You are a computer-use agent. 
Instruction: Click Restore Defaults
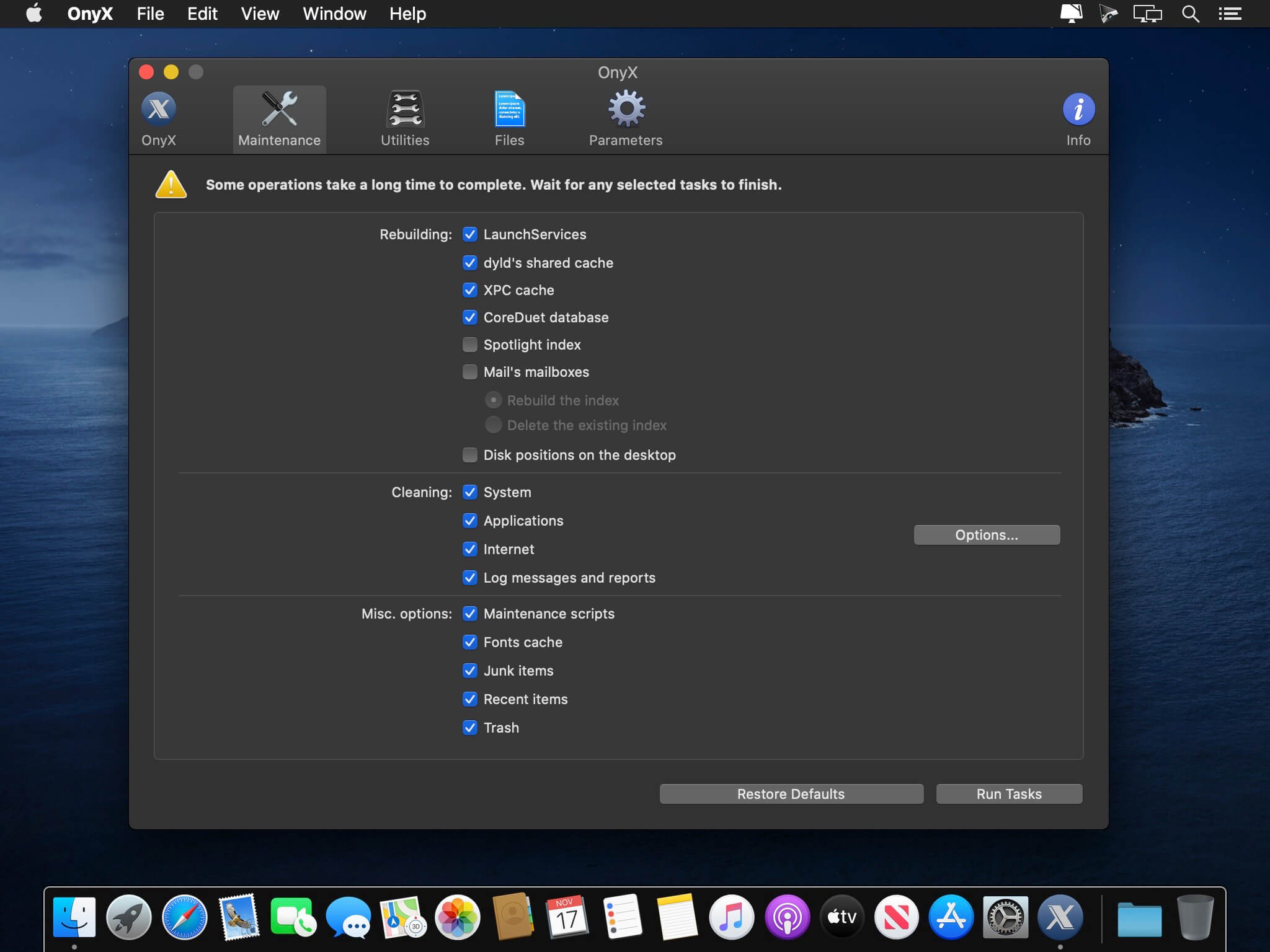(x=791, y=794)
